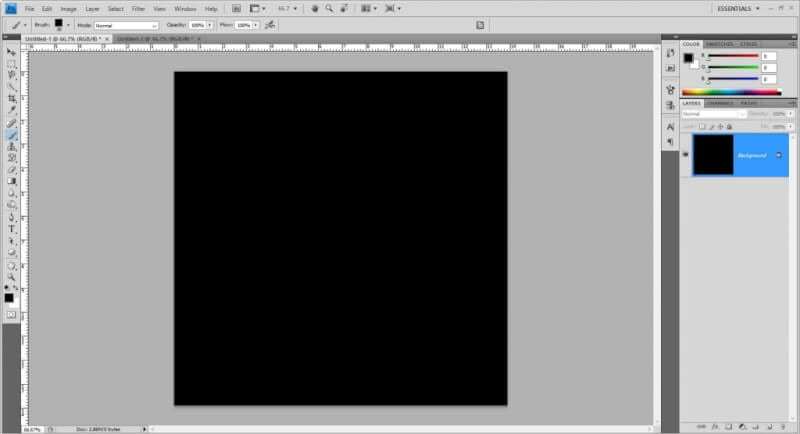Select the Healing Brush tool
This screenshot has height=434, width=800.
click(x=11, y=123)
